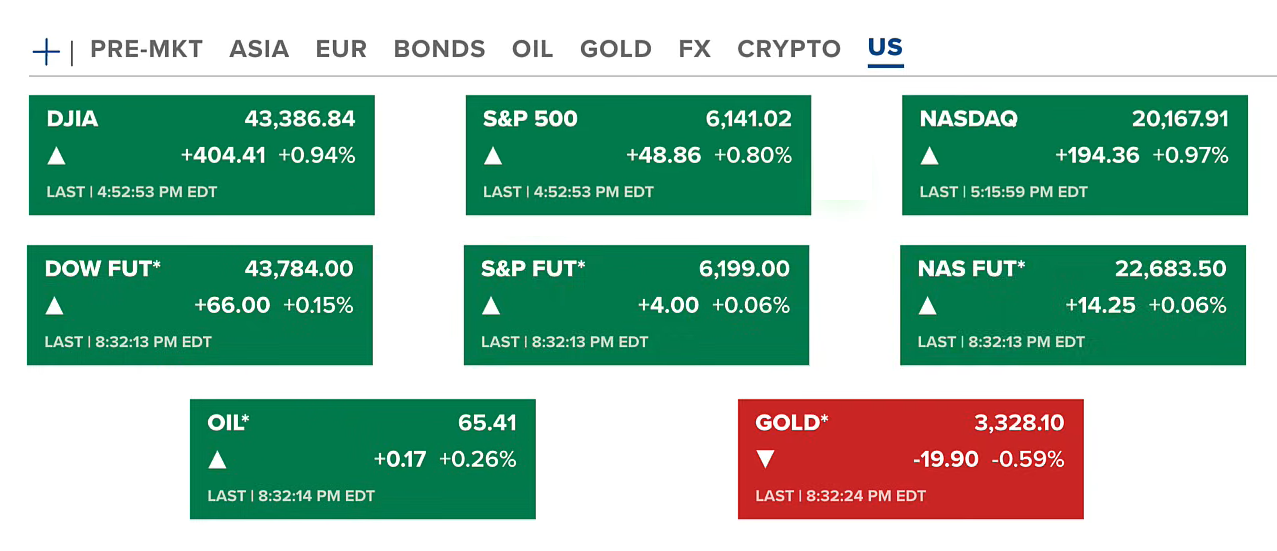
Task: Click the NASDAQ up arrow indicator
Action: coord(930,156)
